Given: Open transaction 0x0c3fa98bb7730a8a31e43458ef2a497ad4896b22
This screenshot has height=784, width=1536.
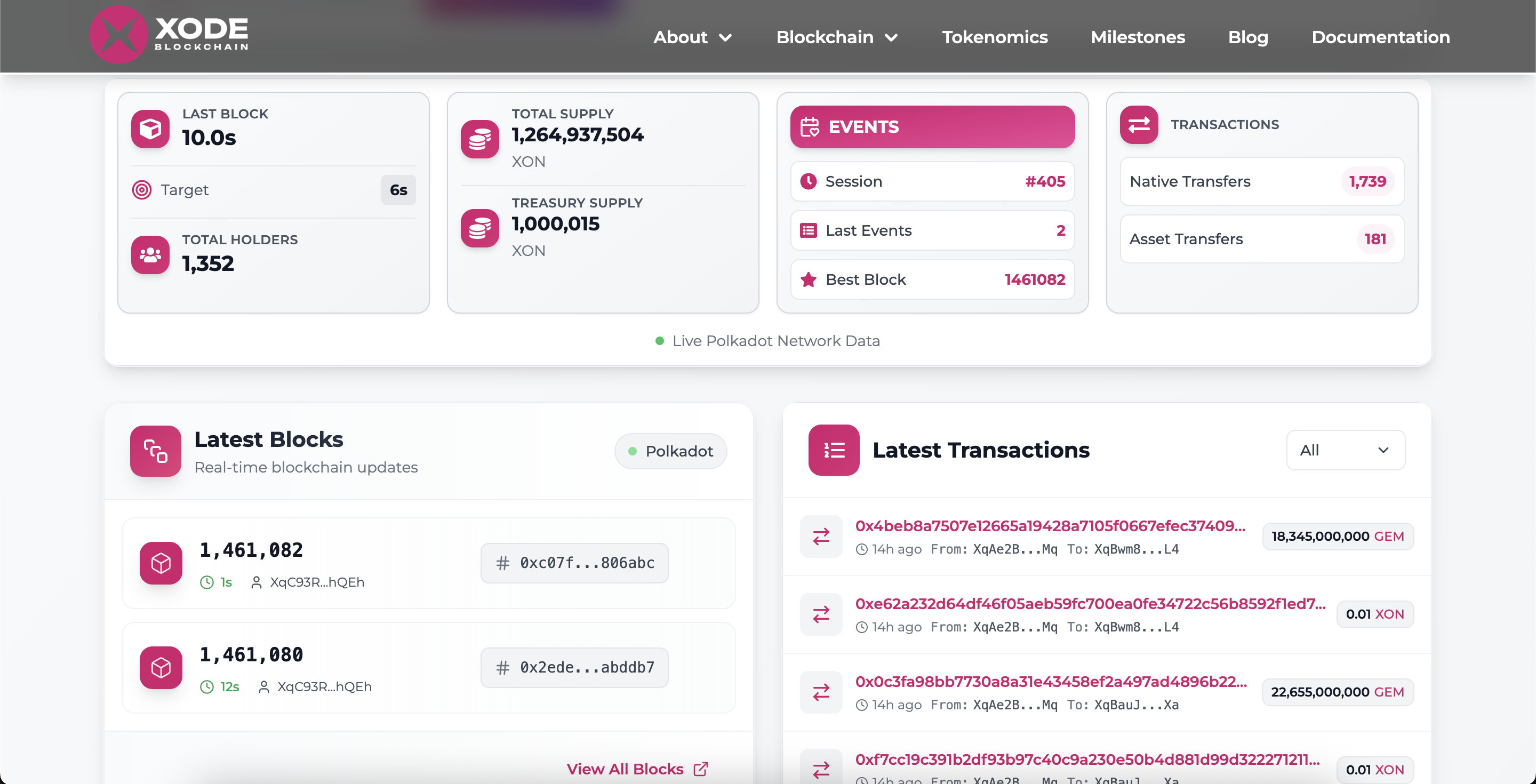Looking at the screenshot, I should [1051, 681].
